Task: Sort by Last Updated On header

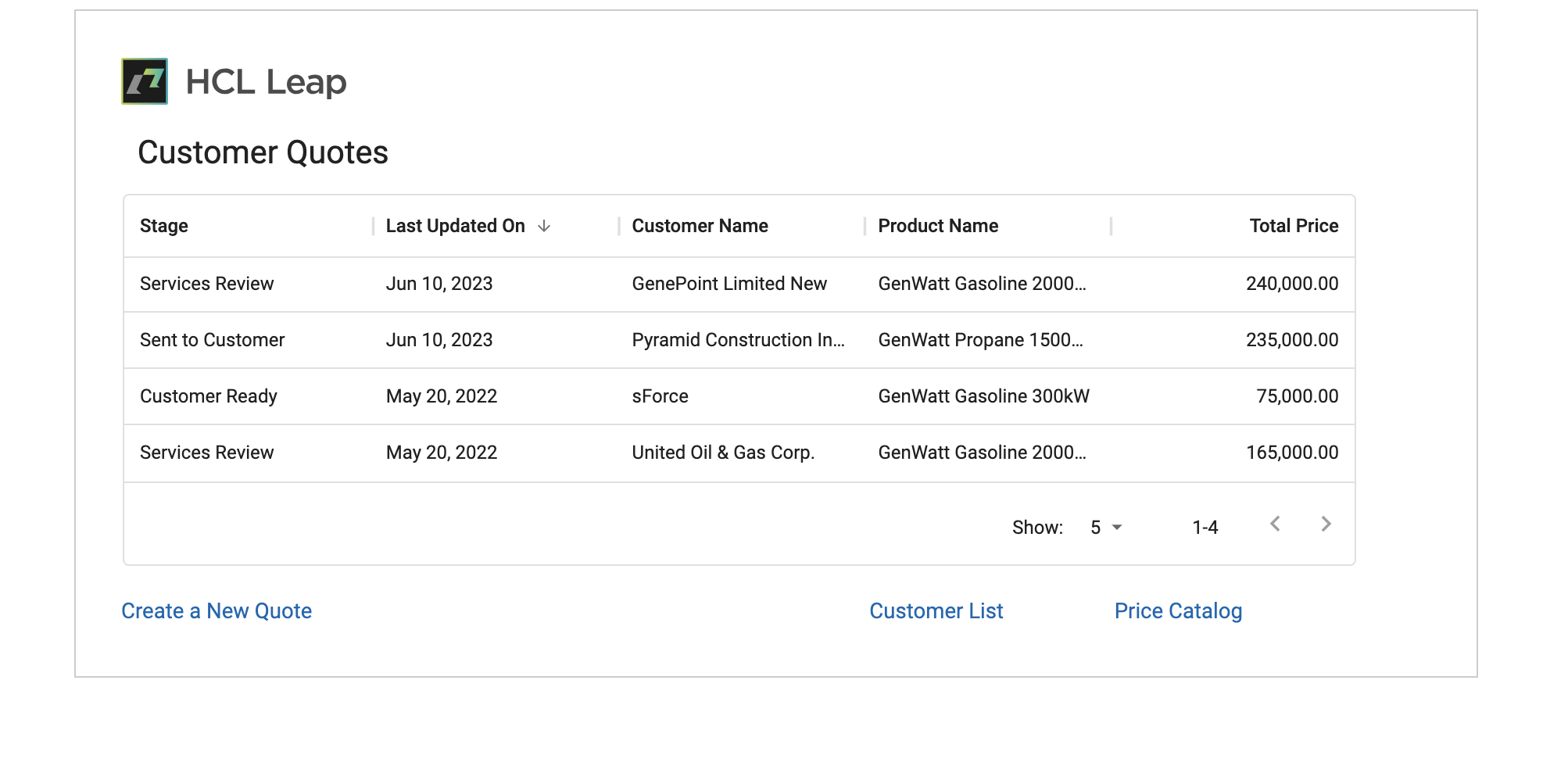Action: click(456, 226)
